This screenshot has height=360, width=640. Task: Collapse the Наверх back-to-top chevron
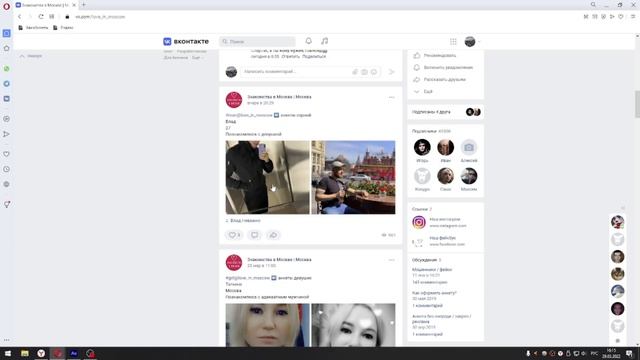tap(22, 56)
